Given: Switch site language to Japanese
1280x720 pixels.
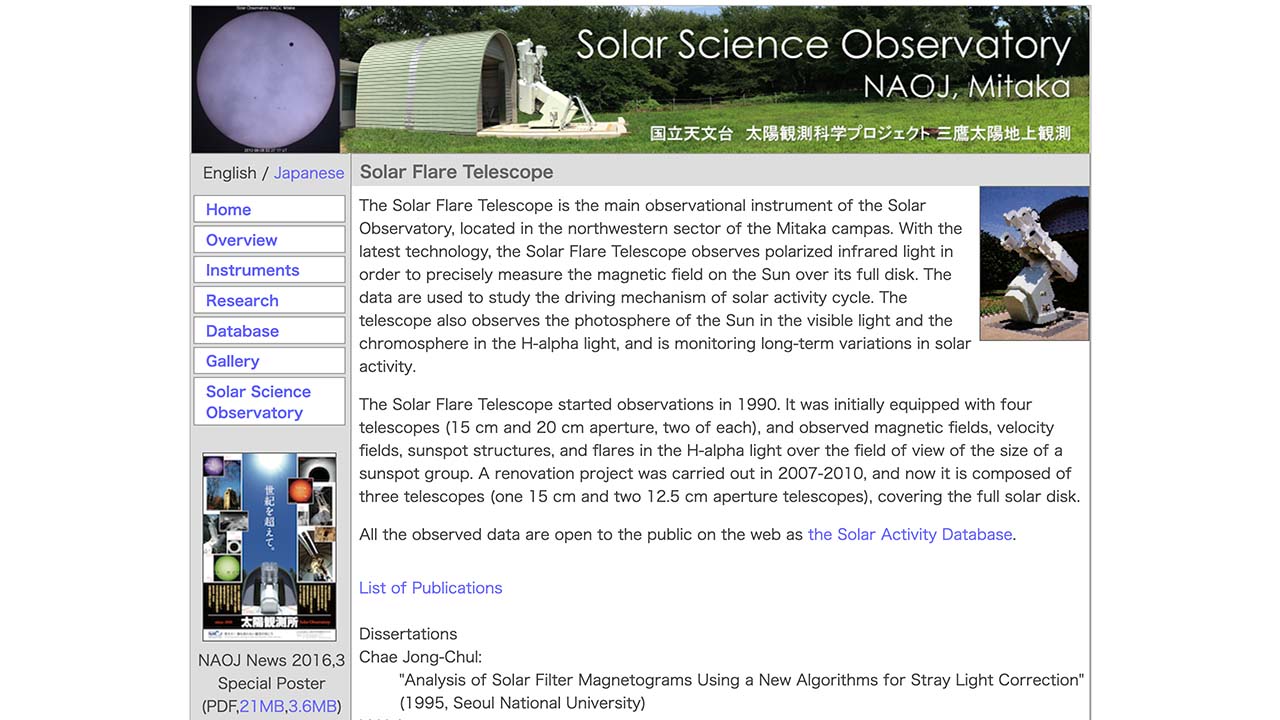Looking at the screenshot, I should point(308,172).
